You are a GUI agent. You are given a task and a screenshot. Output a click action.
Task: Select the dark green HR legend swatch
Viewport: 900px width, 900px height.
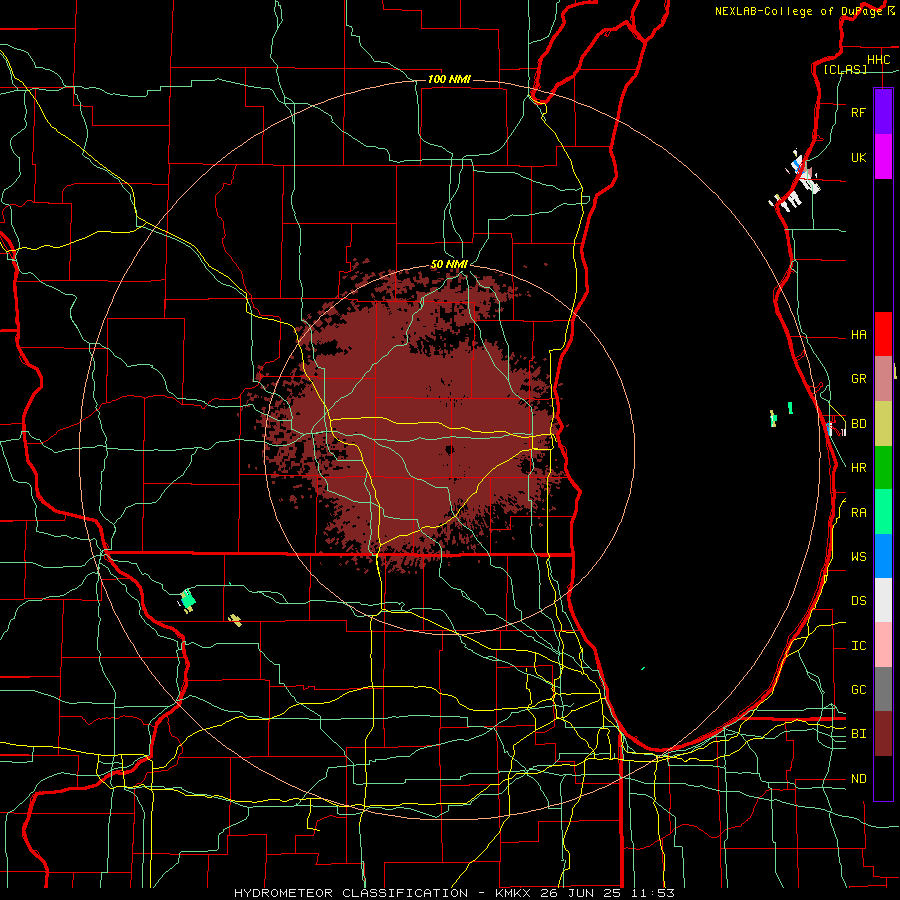coord(883,467)
